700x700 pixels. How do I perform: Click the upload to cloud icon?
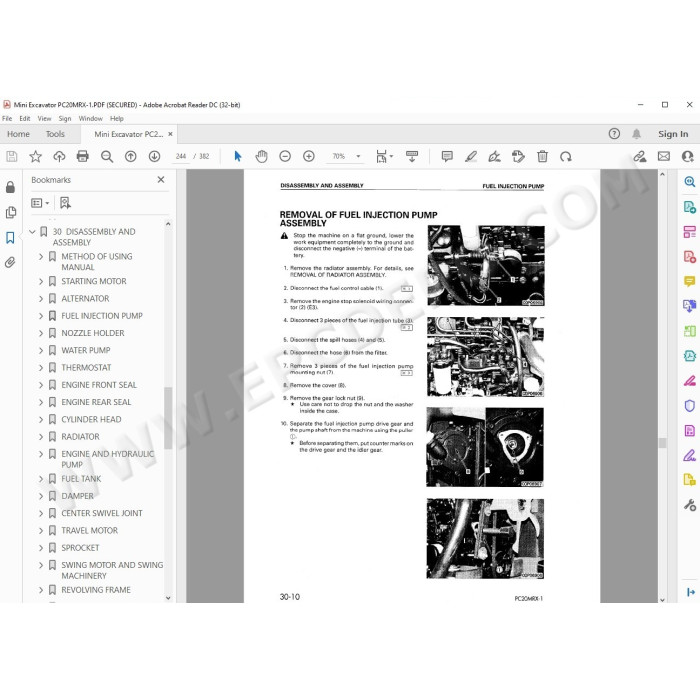pyautogui.click(x=59, y=156)
